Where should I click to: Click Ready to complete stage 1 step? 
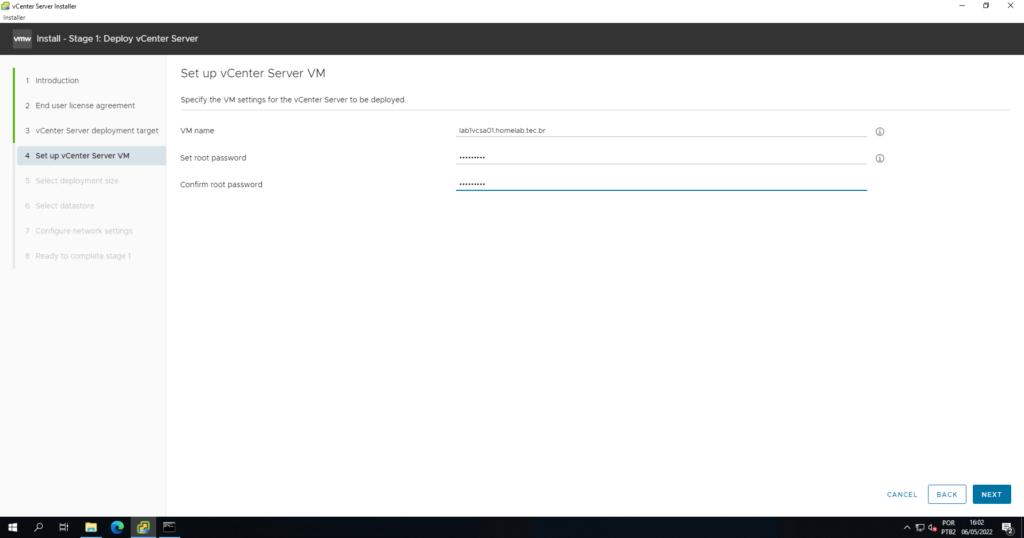point(83,256)
